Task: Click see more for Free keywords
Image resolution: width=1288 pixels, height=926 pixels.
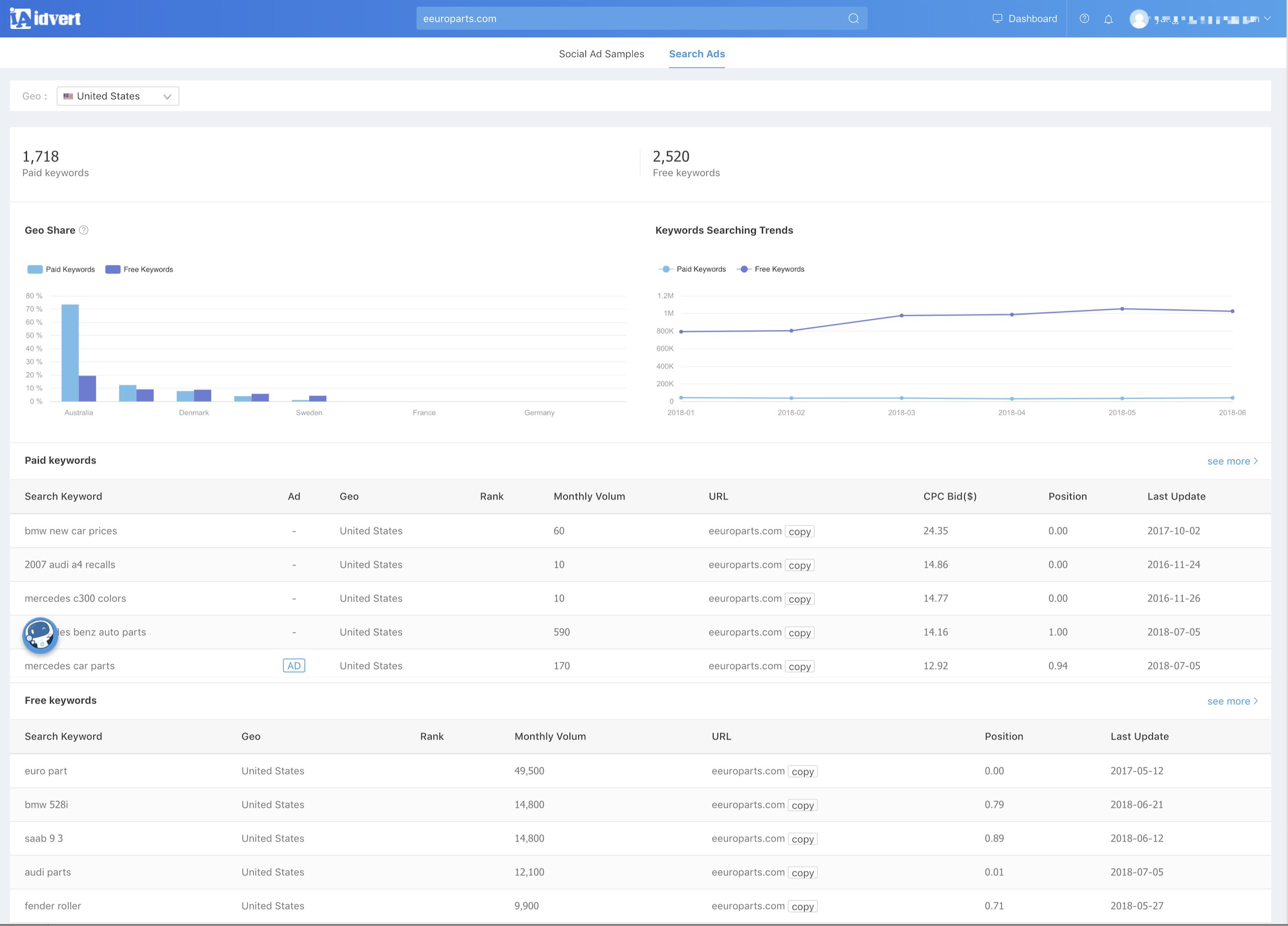Action: click(1232, 701)
